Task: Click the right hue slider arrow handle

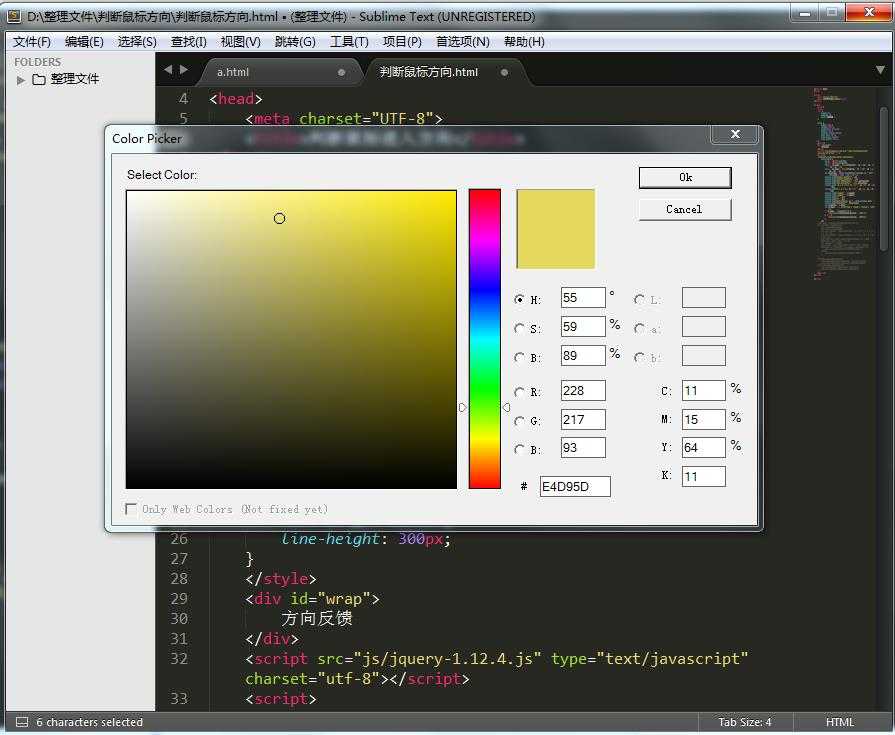Action: tap(506, 407)
